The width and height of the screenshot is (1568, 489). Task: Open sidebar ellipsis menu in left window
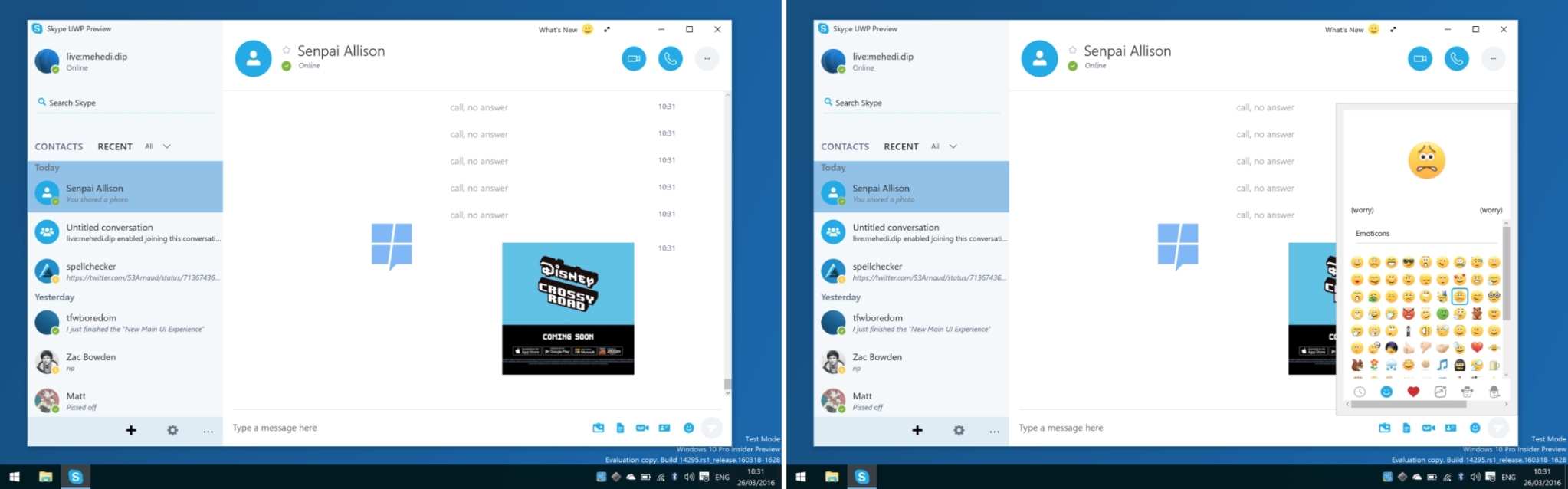(x=208, y=431)
